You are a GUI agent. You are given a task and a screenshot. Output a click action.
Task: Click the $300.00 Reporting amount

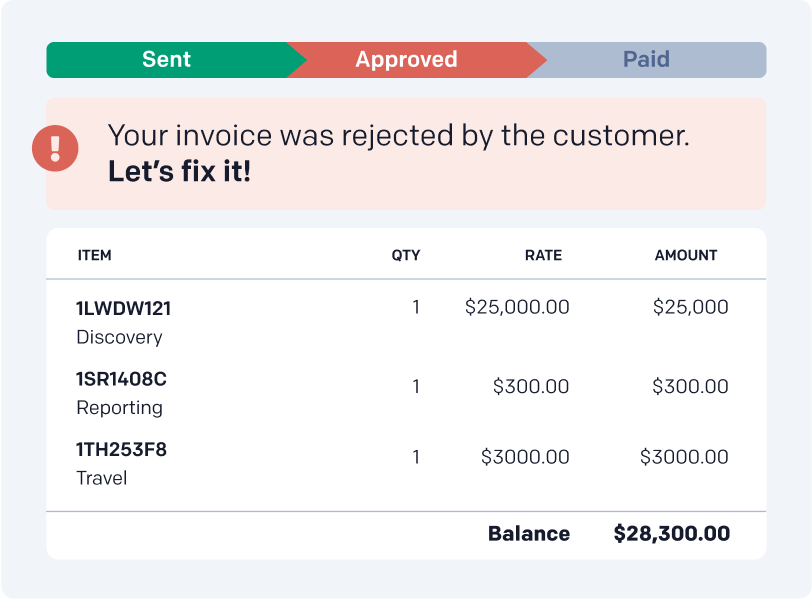coord(690,386)
